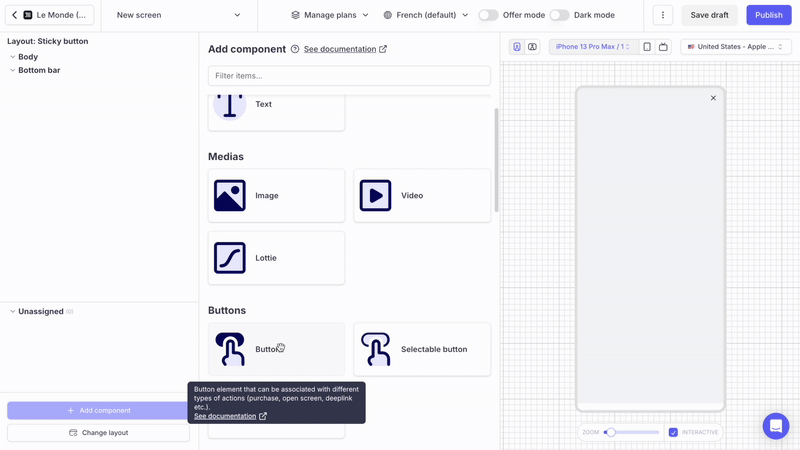Open the French (default) language dropdown
The width and height of the screenshot is (800, 450).
tap(426, 15)
